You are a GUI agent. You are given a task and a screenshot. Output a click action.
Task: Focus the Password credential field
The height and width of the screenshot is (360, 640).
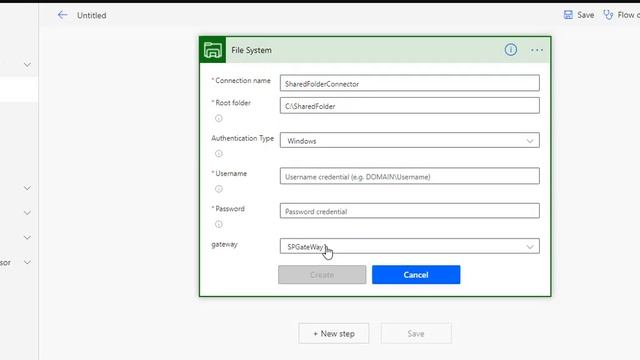pos(409,211)
